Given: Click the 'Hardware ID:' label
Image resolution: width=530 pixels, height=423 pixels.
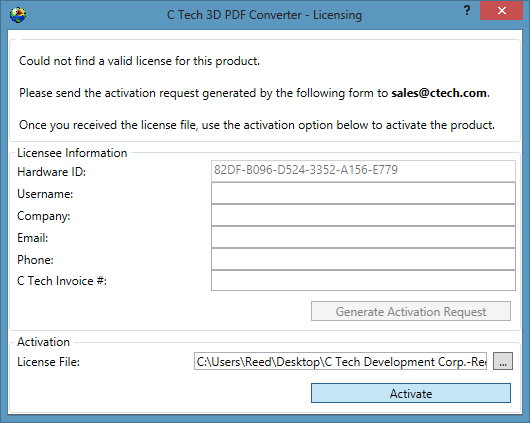Looking at the screenshot, I should [x=51, y=172].
